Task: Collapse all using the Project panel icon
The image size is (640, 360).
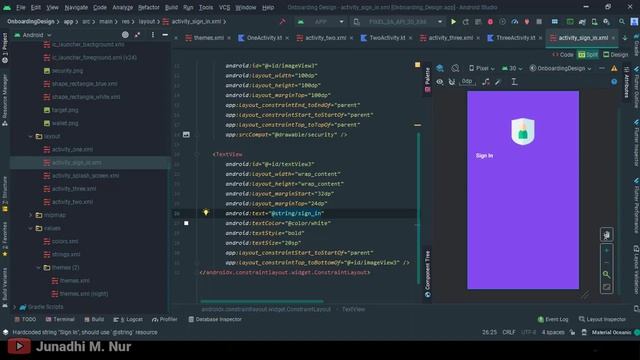Action: [x=138, y=35]
